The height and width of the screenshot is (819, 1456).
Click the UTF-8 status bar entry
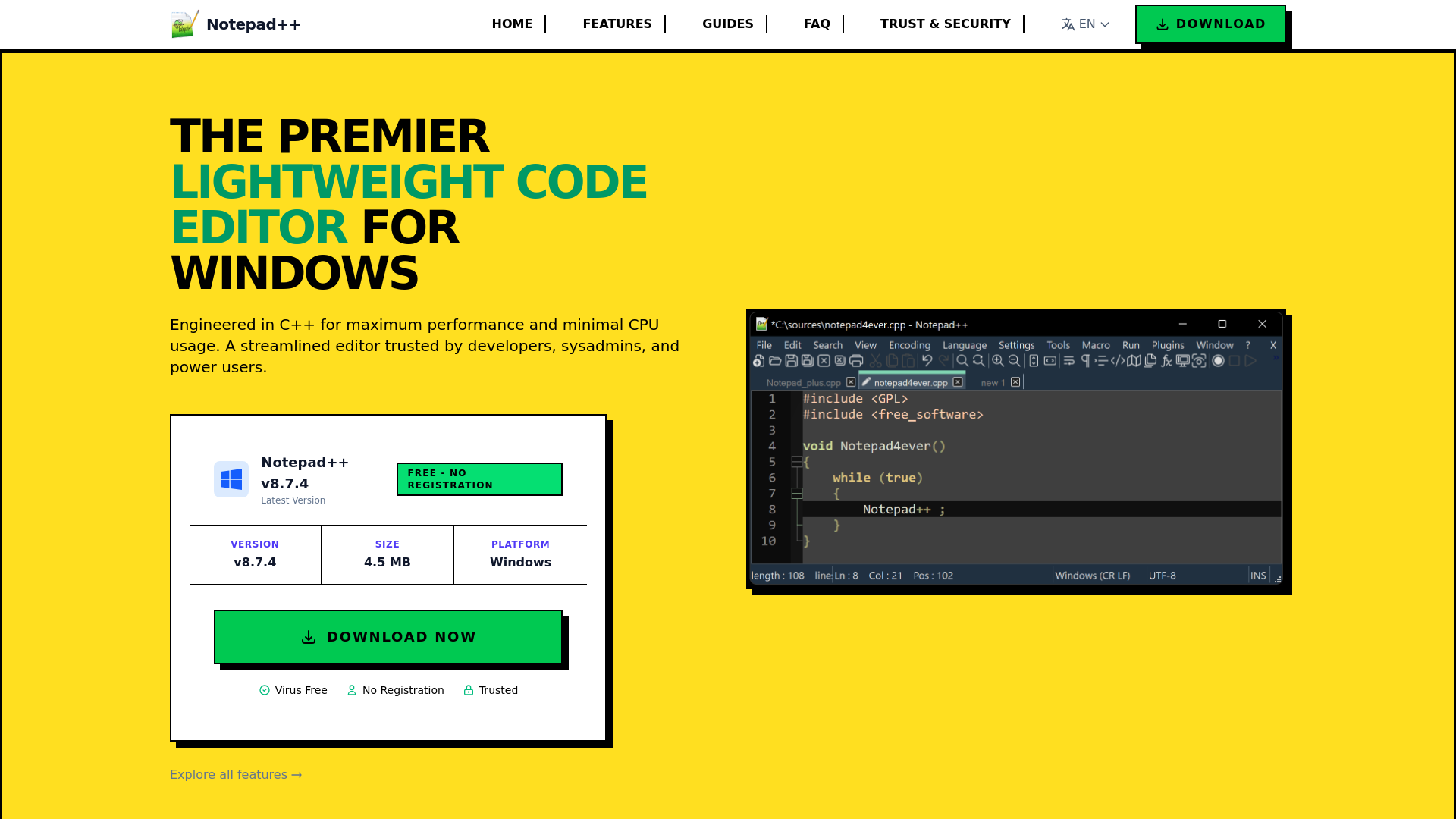[x=1163, y=576]
